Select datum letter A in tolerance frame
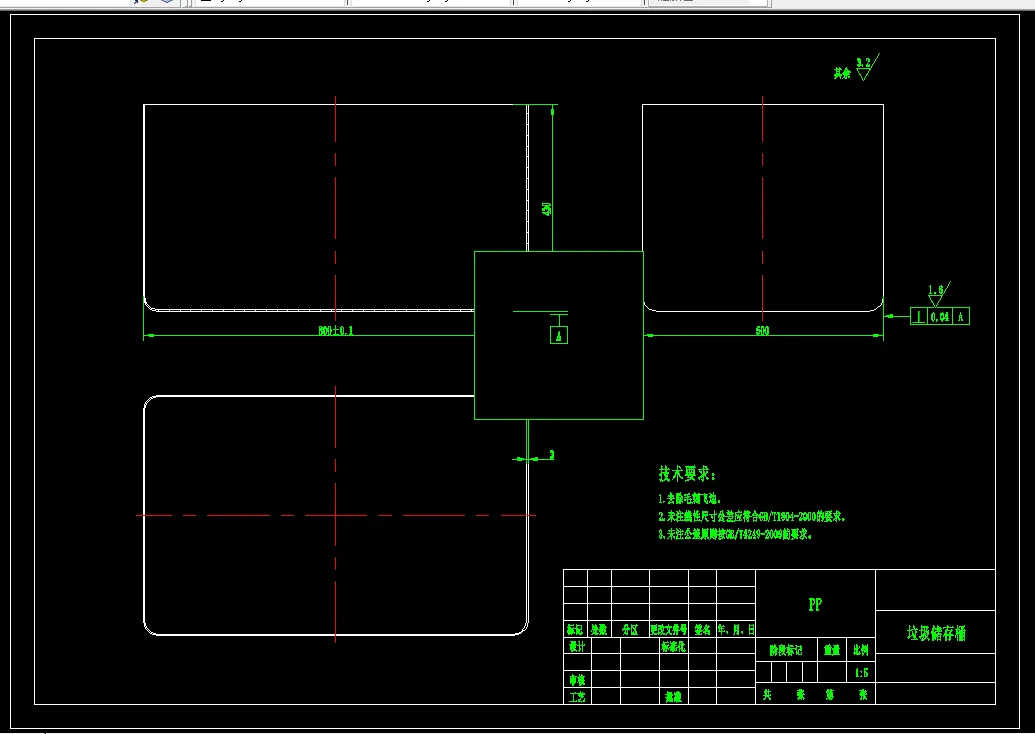Image resolution: width=1035 pixels, height=734 pixels. point(960,317)
